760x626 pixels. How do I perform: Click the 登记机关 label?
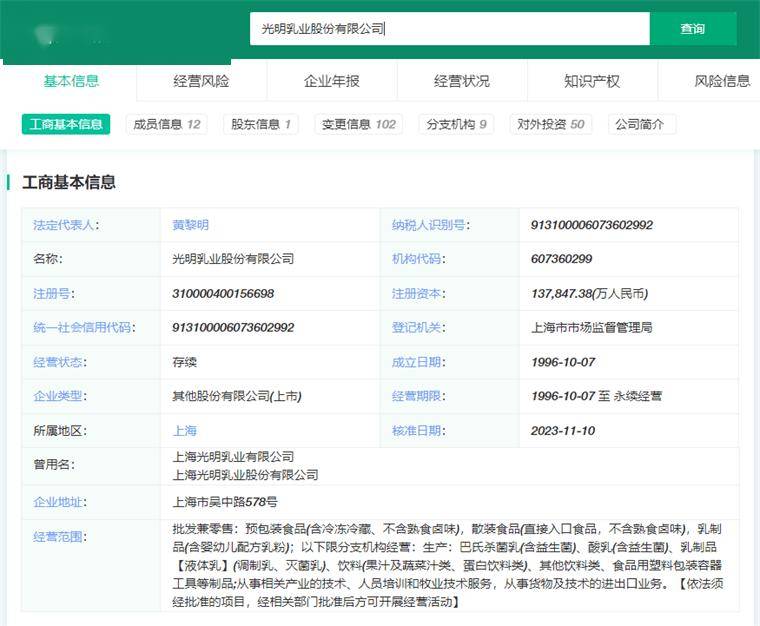(x=419, y=328)
